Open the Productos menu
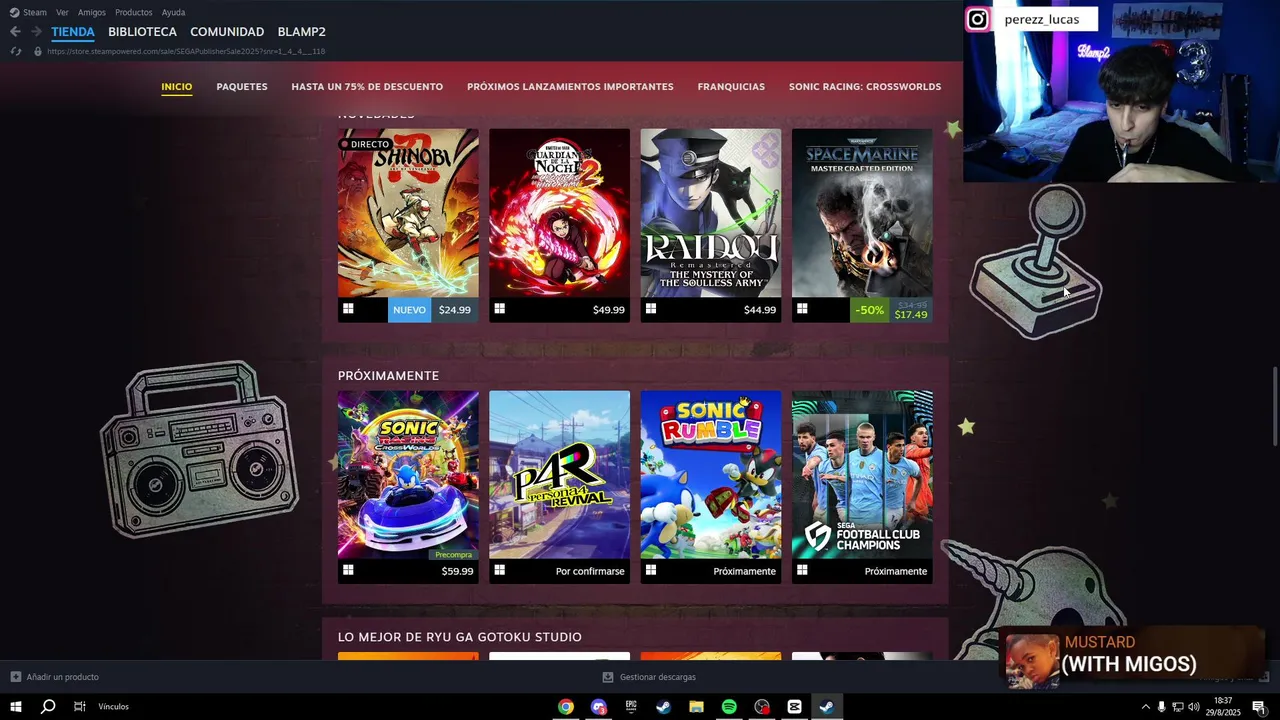Screen dimensions: 1280x720 134,12
